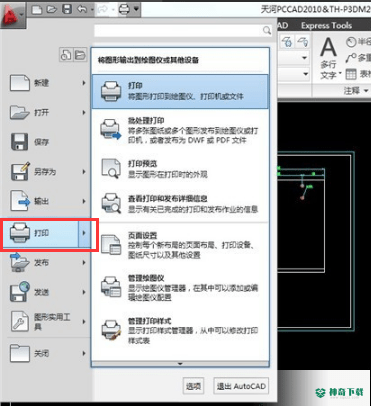Screen dimensions: 371x406
Task: Switch to the Express Tools ribbon tab
Action: tap(326, 26)
